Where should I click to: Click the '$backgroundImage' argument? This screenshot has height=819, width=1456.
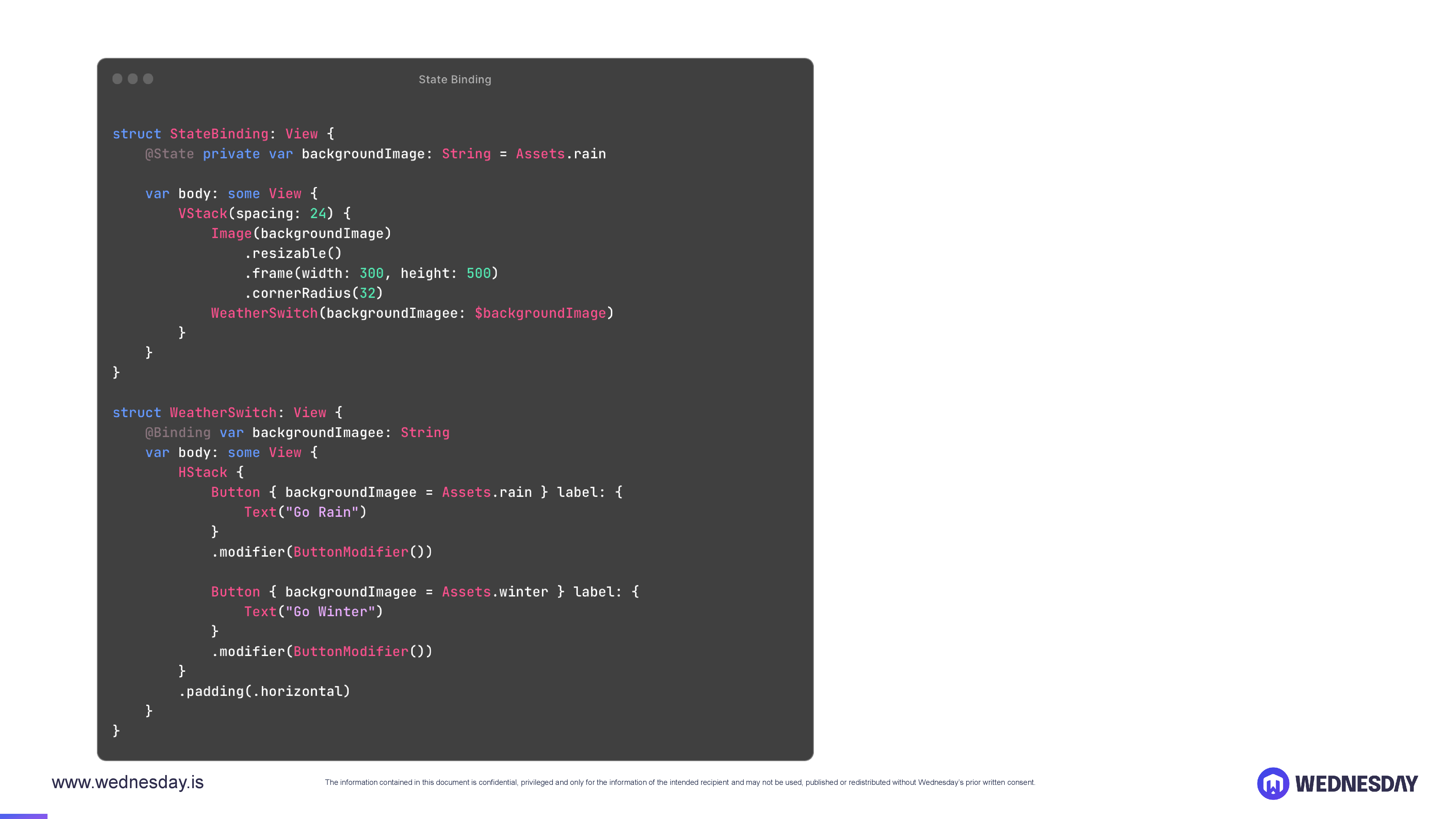540,313
